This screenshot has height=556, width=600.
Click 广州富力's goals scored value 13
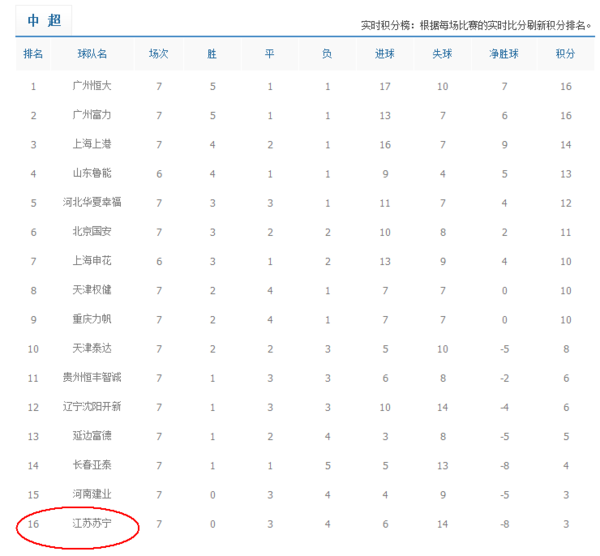[x=385, y=116]
